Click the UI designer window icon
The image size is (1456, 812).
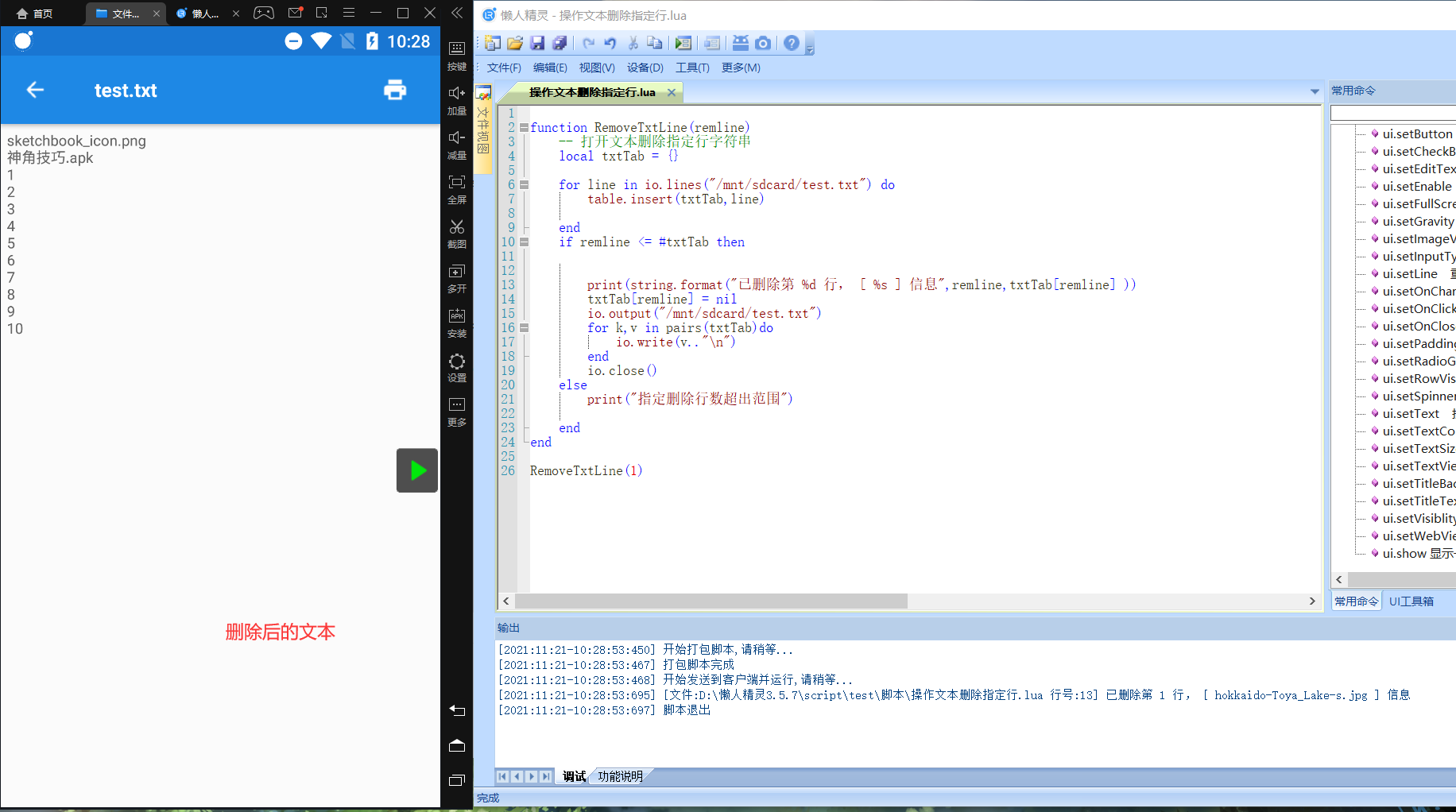(x=712, y=44)
